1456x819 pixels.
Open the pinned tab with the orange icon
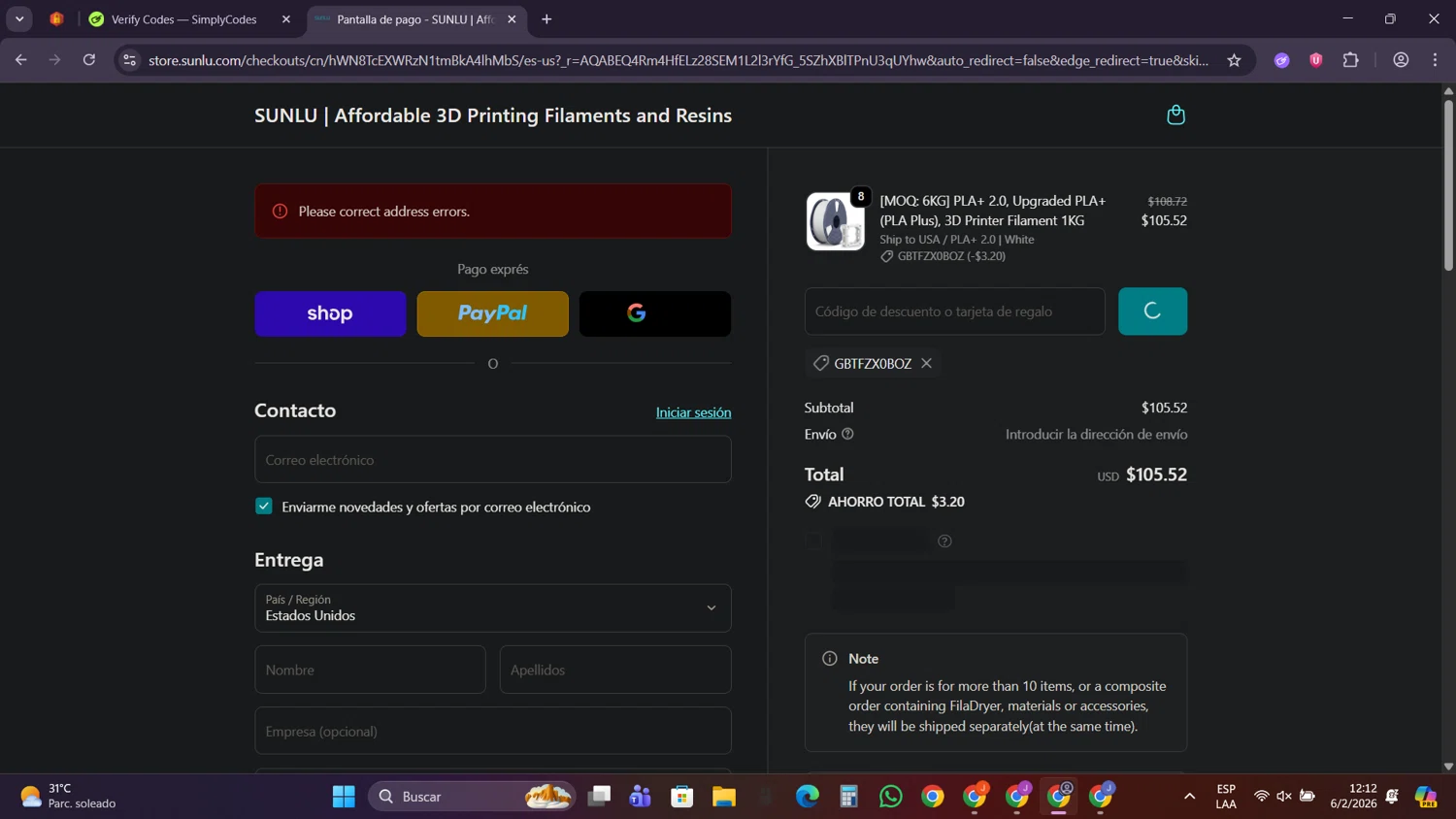57,19
